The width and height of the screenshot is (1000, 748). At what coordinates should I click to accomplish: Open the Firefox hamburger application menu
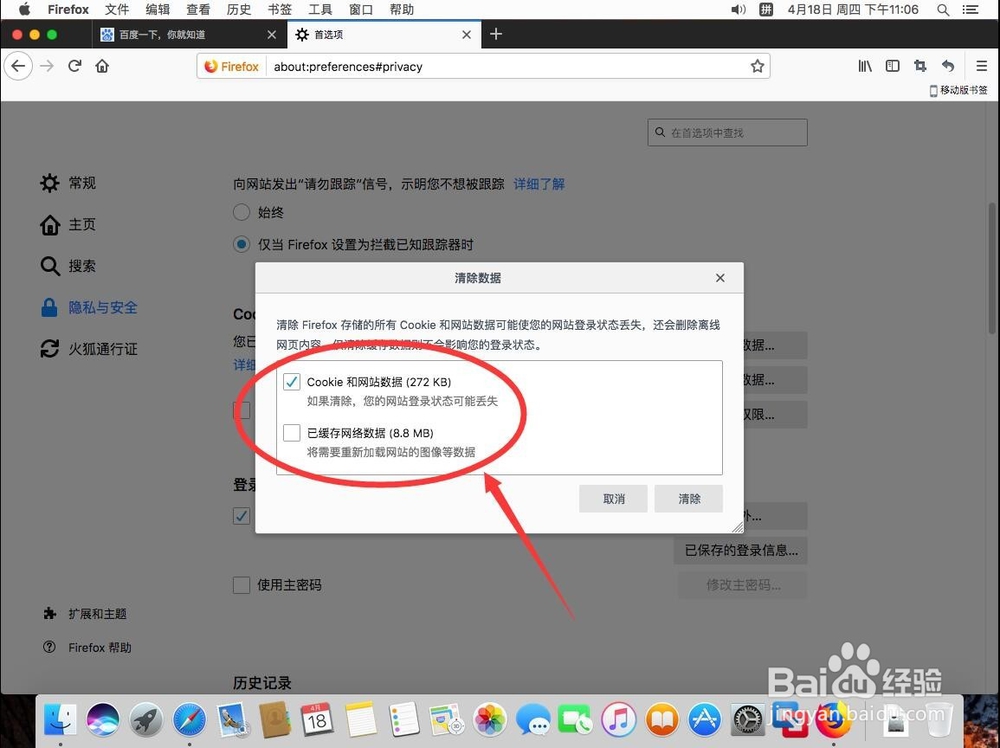click(981, 66)
